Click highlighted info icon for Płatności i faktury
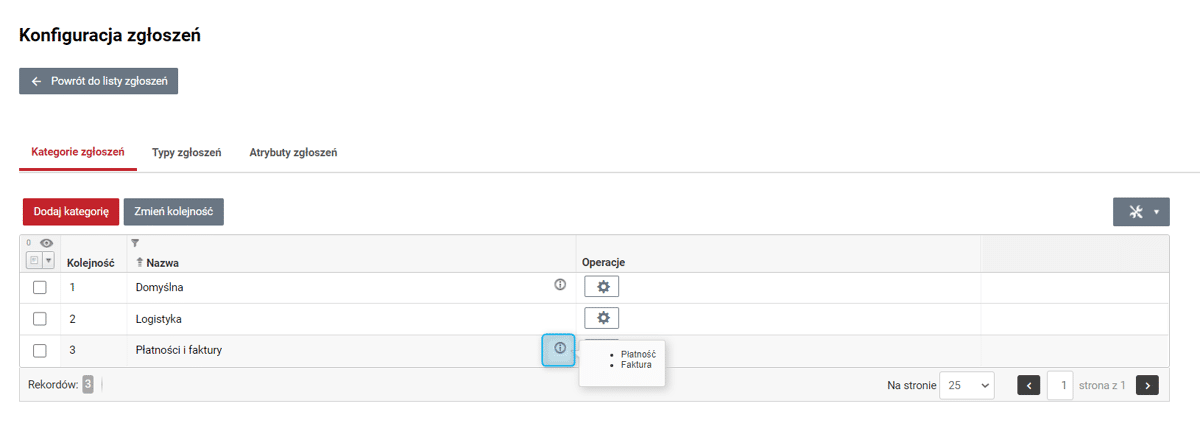This screenshot has height=440, width=1200. coord(560,349)
